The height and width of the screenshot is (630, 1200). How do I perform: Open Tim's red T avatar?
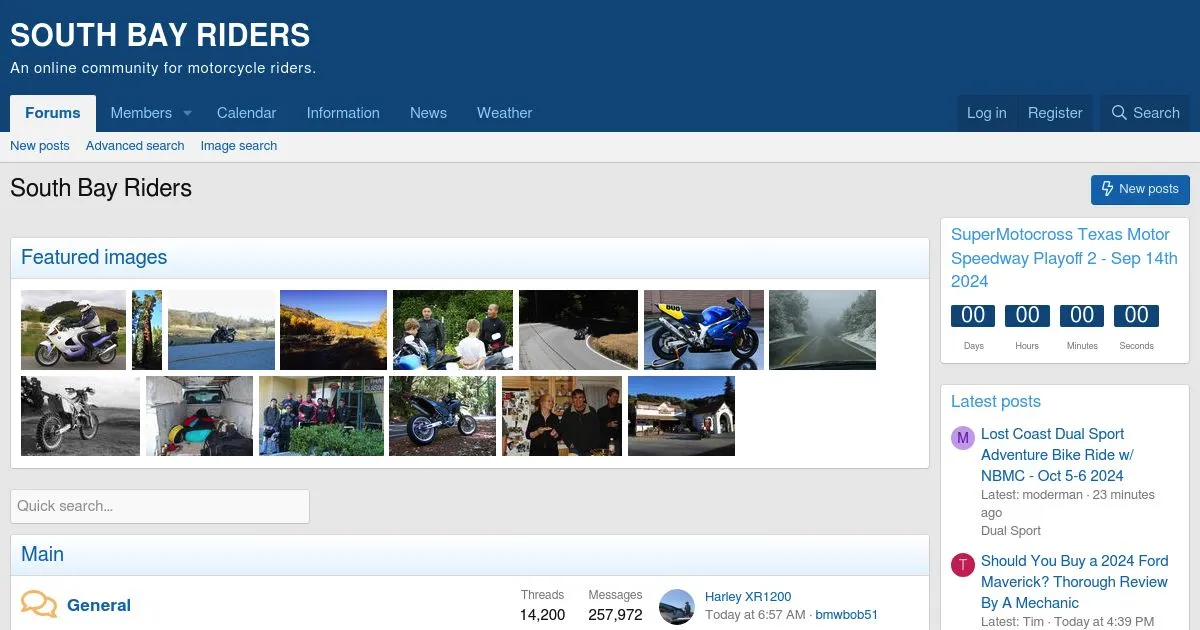click(962, 564)
